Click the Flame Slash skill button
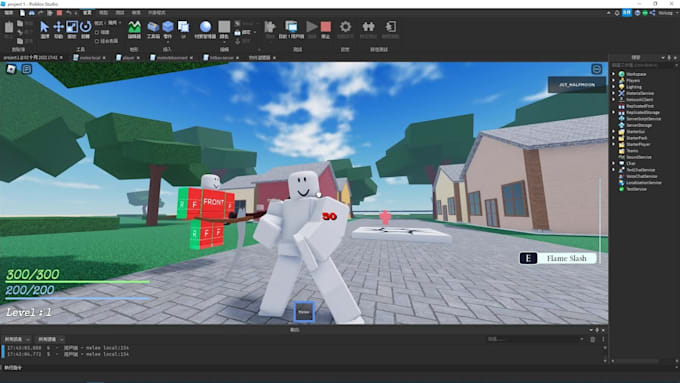The height and width of the screenshot is (383, 680). (x=558, y=259)
